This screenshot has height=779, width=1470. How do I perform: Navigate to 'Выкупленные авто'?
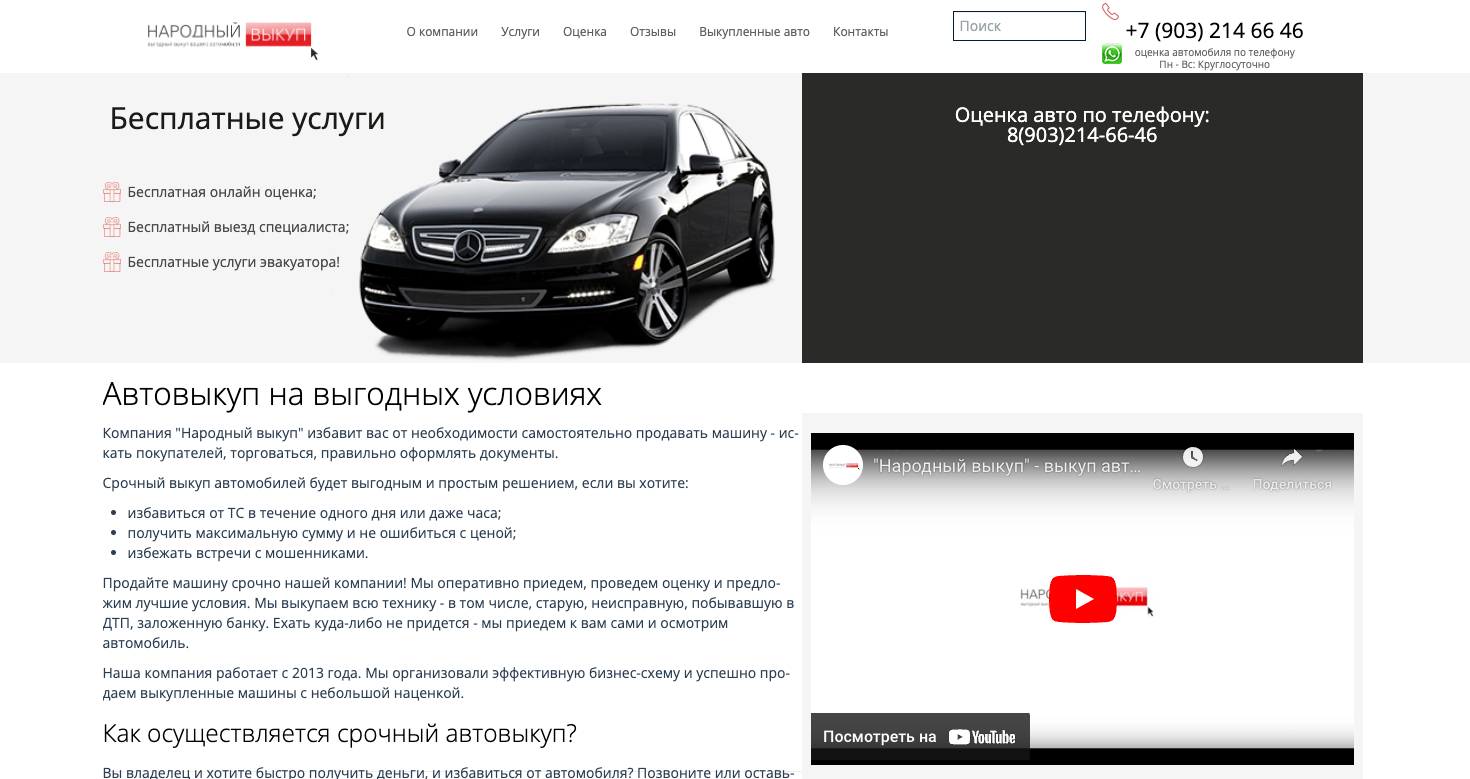point(754,32)
